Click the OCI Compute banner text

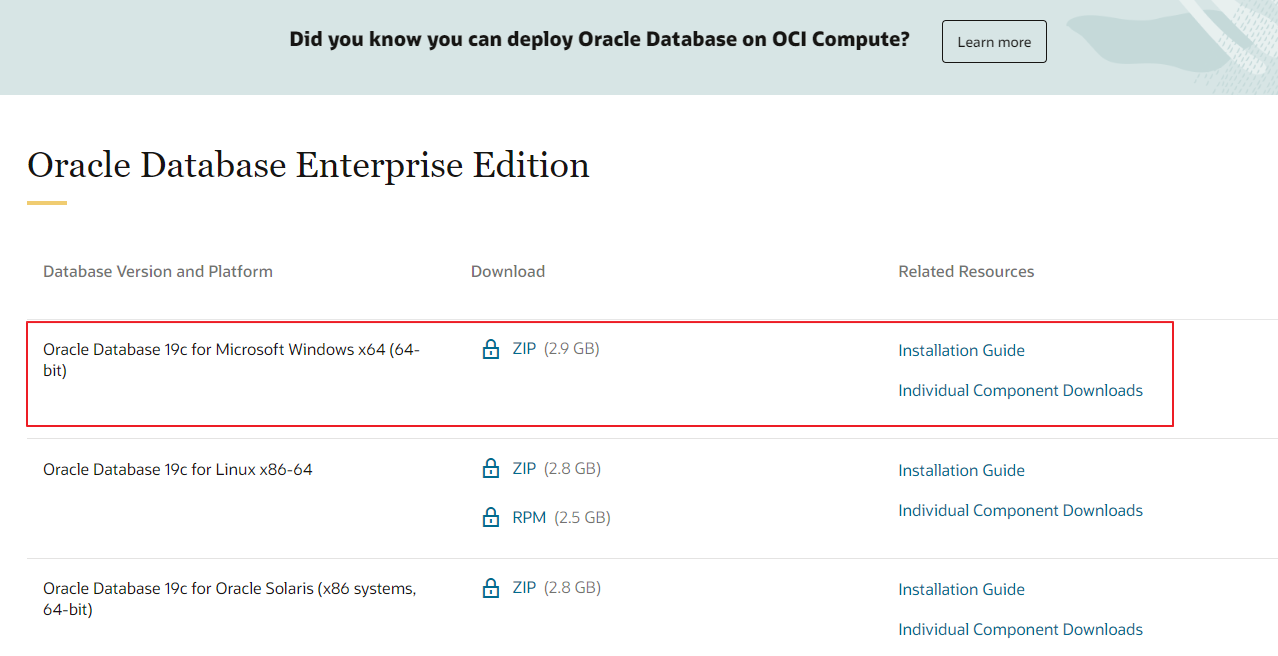tap(600, 40)
